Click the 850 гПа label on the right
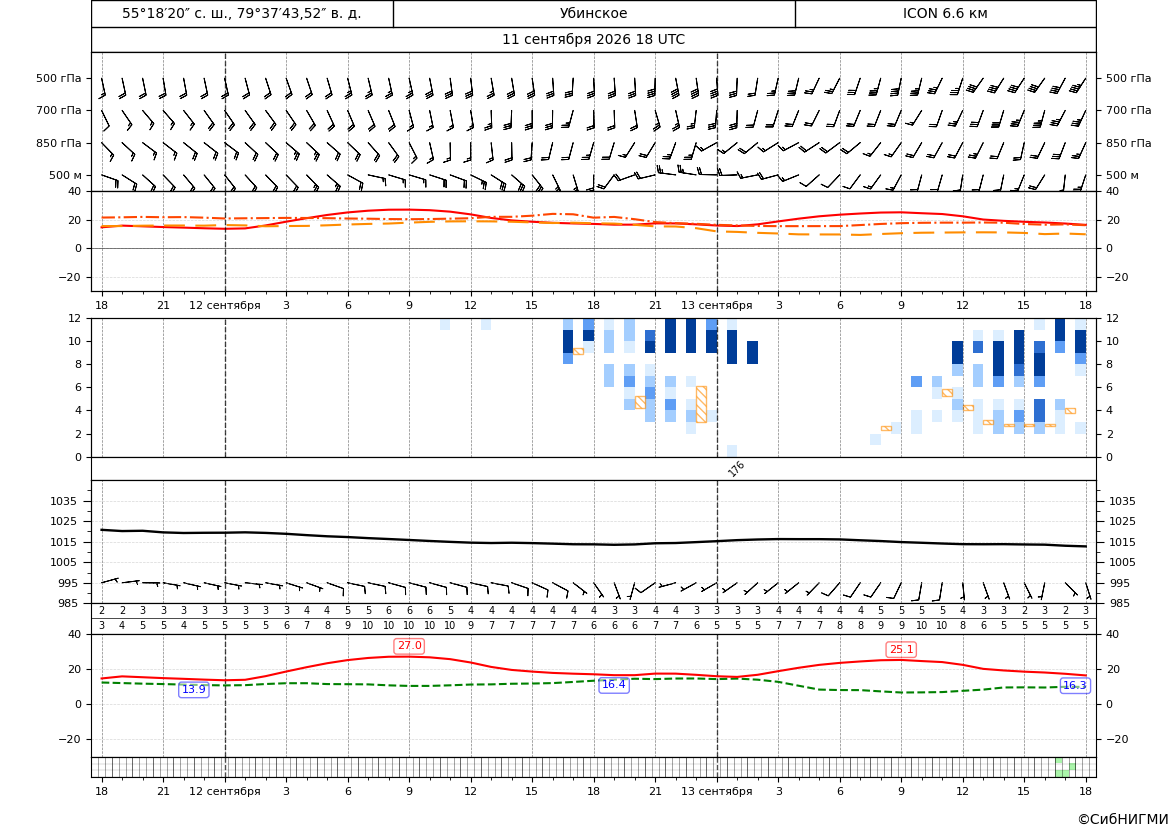Screen dimensions: 1169x827 tap(1129, 143)
